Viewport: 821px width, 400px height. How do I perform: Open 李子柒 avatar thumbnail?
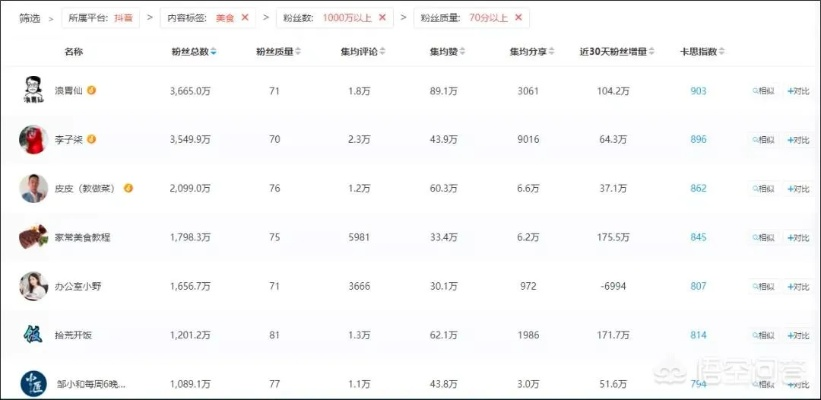(x=34, y=139)
